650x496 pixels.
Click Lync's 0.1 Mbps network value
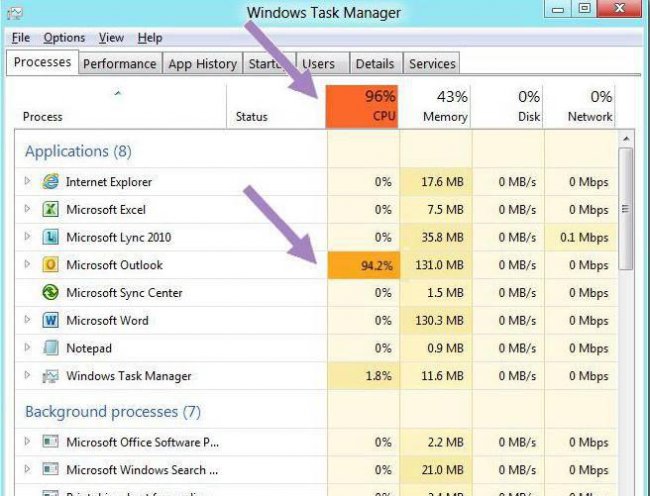[x=584, y=237]
